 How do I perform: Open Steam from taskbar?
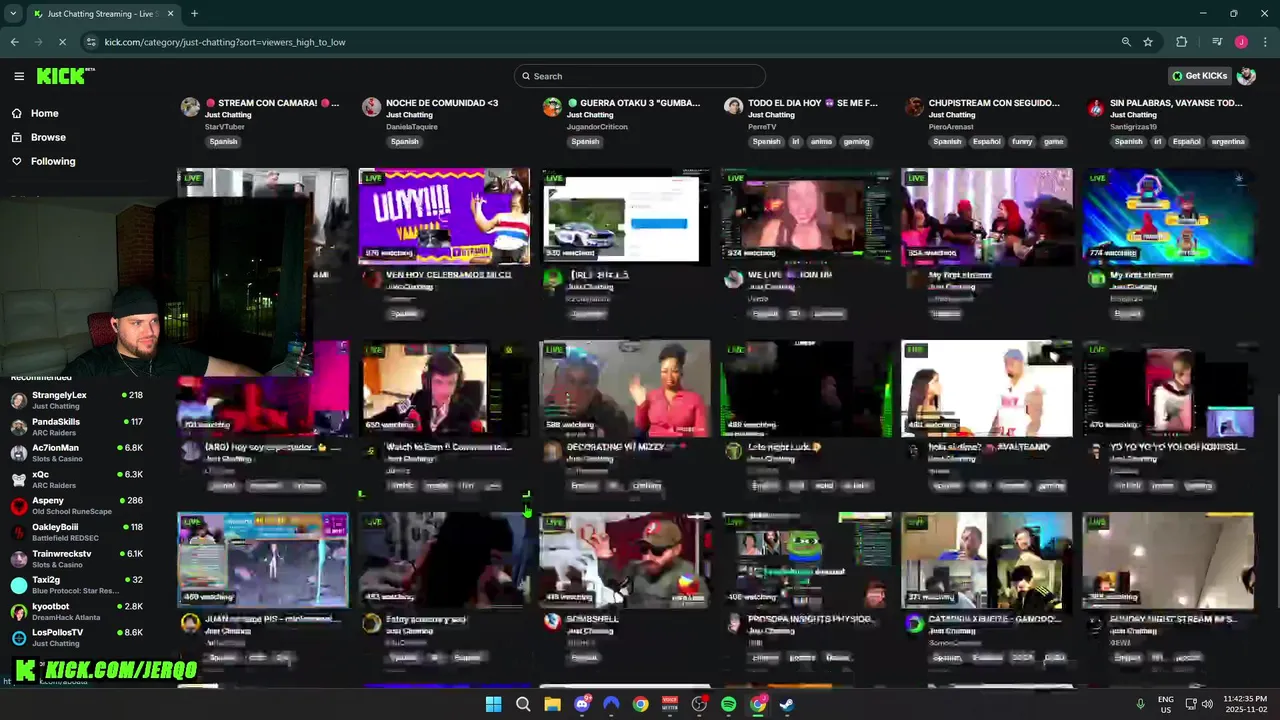(787, 704)
